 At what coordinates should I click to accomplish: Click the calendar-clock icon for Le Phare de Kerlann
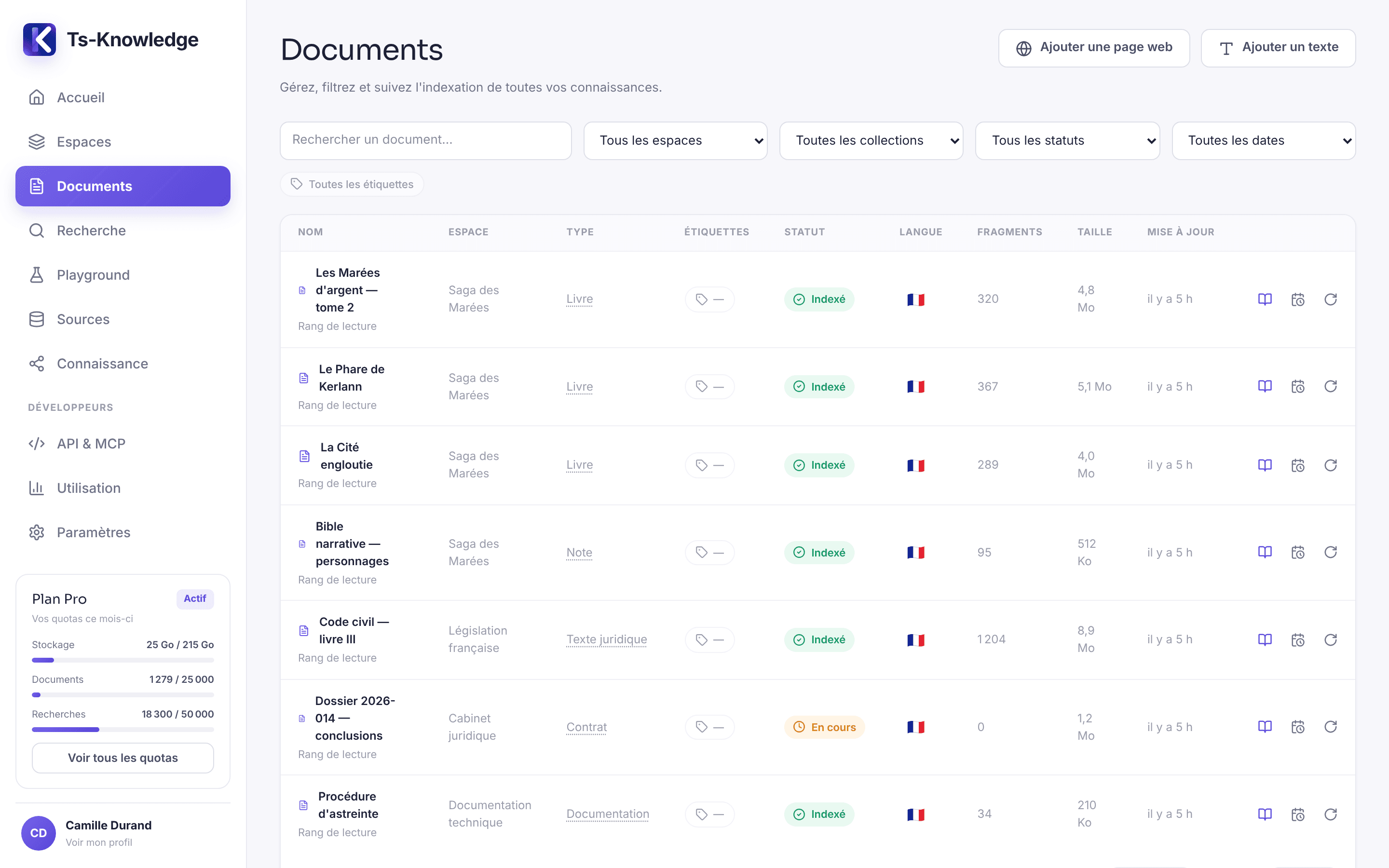tap(1298, 387)
